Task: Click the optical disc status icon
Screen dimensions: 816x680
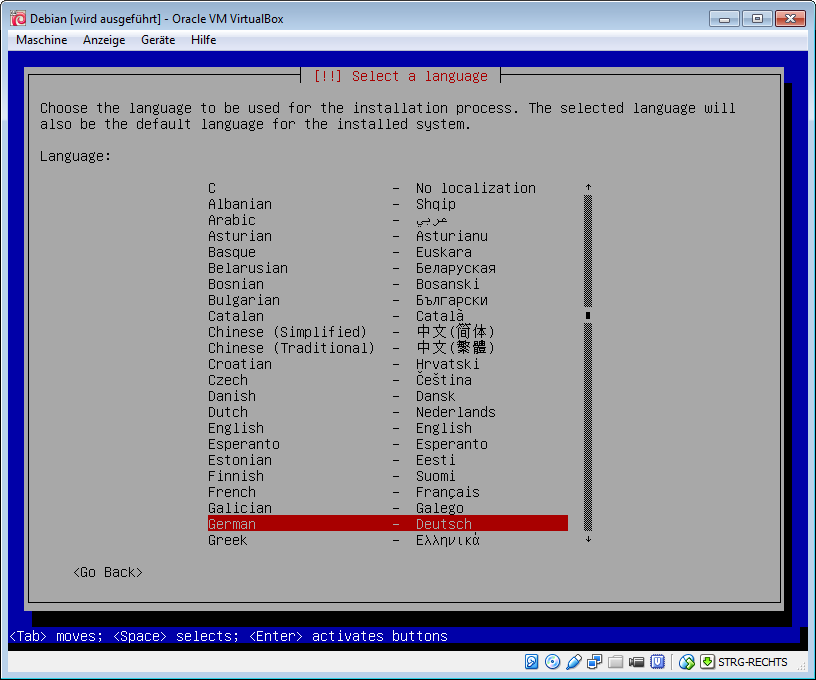Action: pos(552,662)
